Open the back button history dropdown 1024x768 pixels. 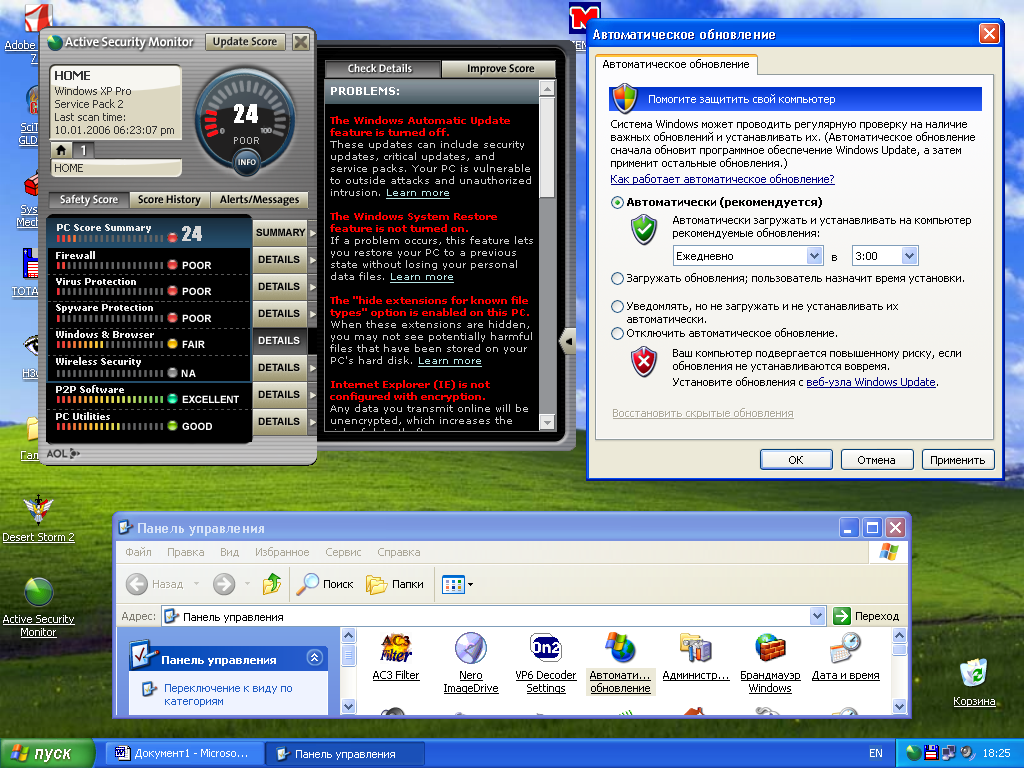pos(196,584)
